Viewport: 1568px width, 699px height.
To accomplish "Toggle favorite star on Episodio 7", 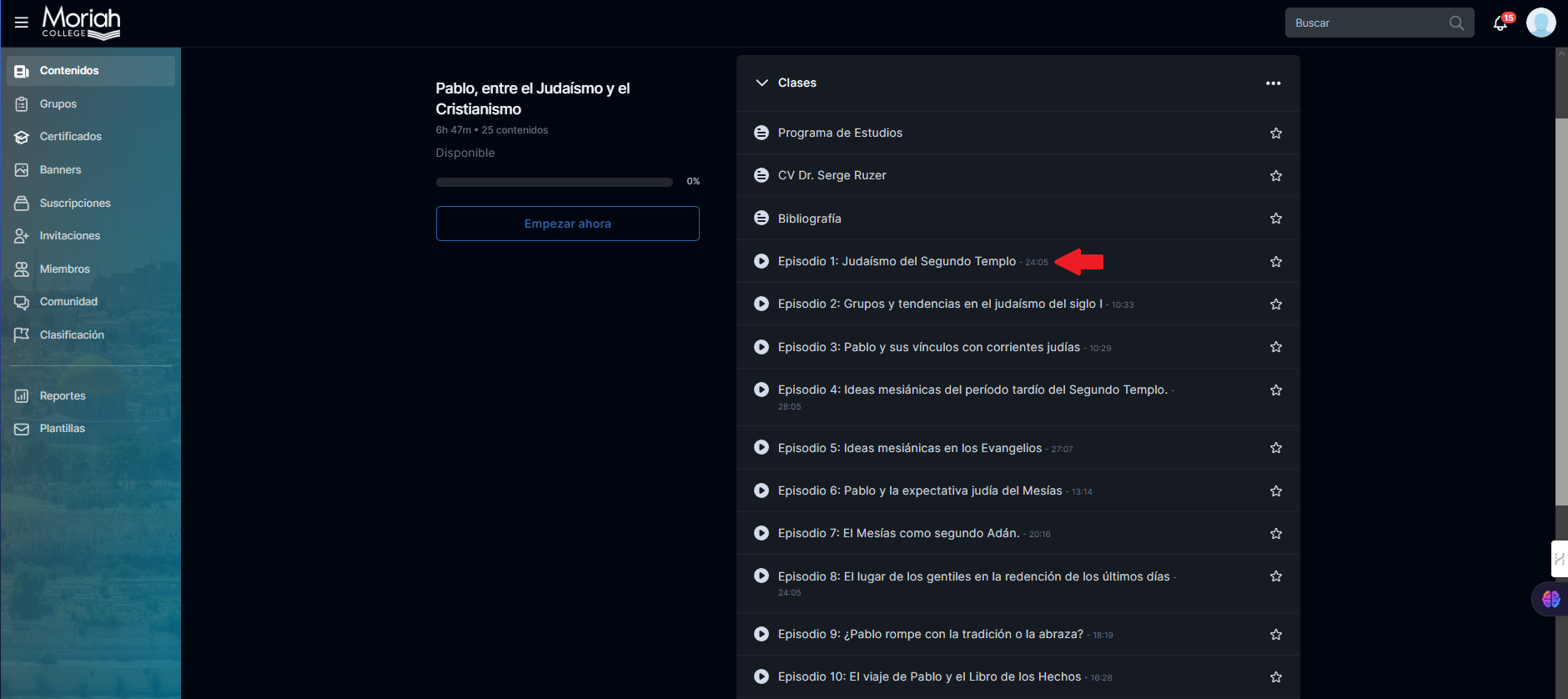I will (x=1275, y=534).
